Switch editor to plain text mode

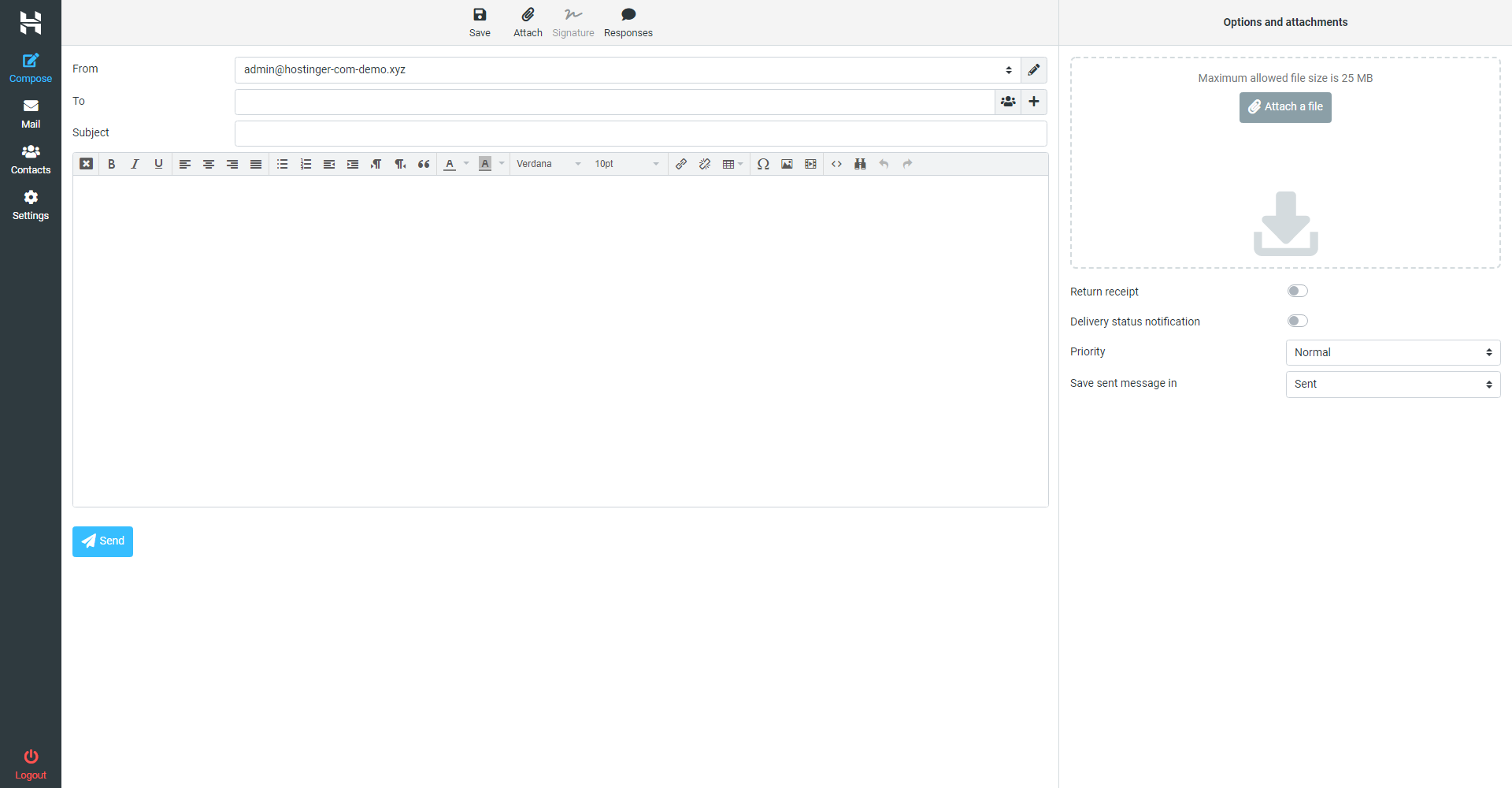coord(87,164)
